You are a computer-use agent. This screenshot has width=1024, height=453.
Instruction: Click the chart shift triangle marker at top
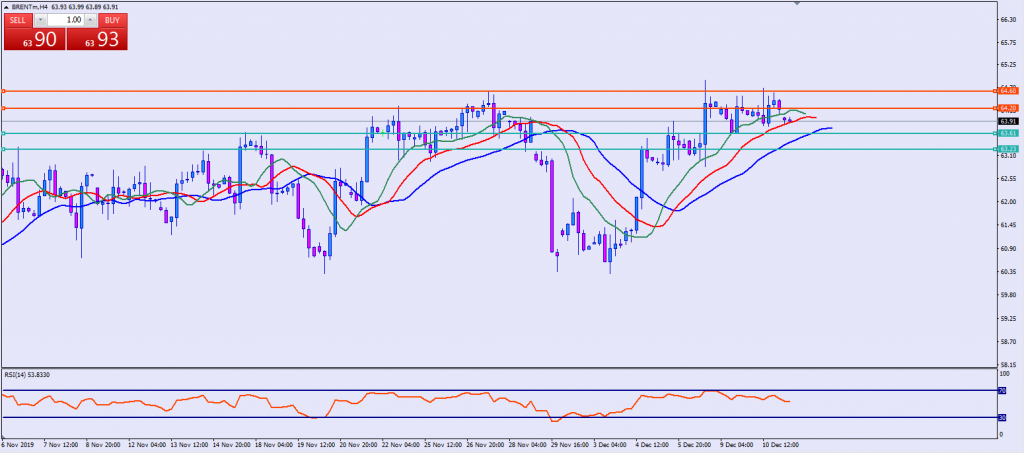pos(796,4)
